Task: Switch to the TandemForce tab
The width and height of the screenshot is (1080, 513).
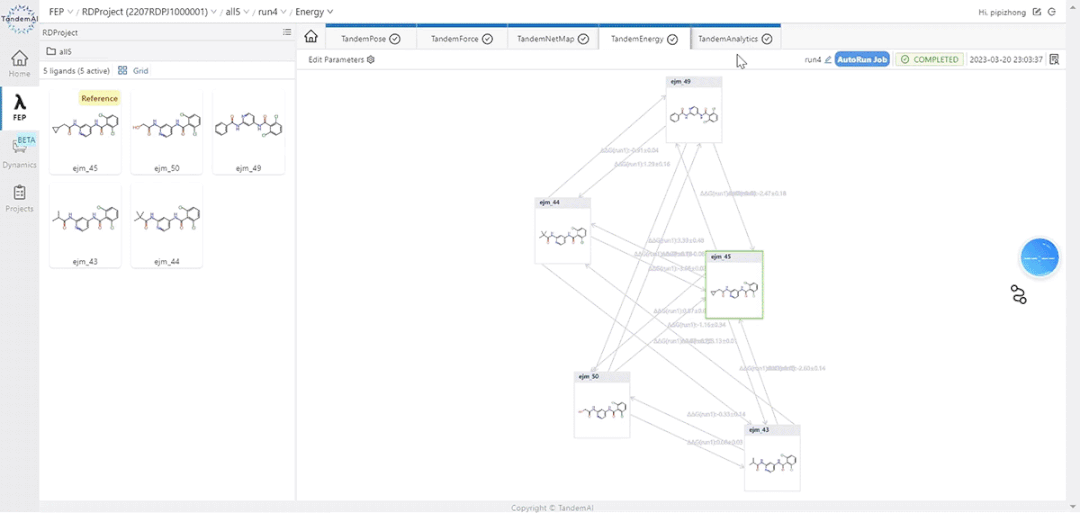Action: click(461, 39)
